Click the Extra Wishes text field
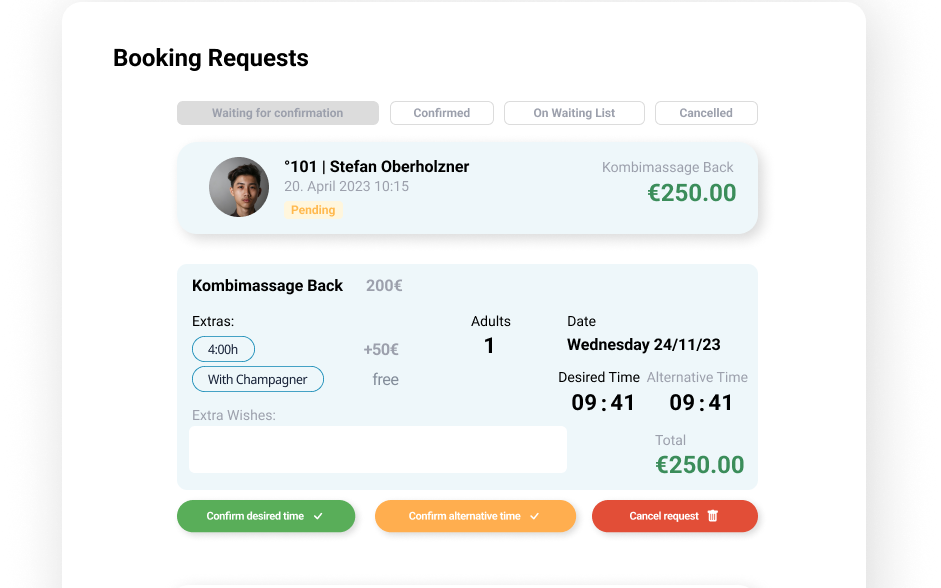Image resolution: width=941 pixels, height=588 pixels. (377, 449)
